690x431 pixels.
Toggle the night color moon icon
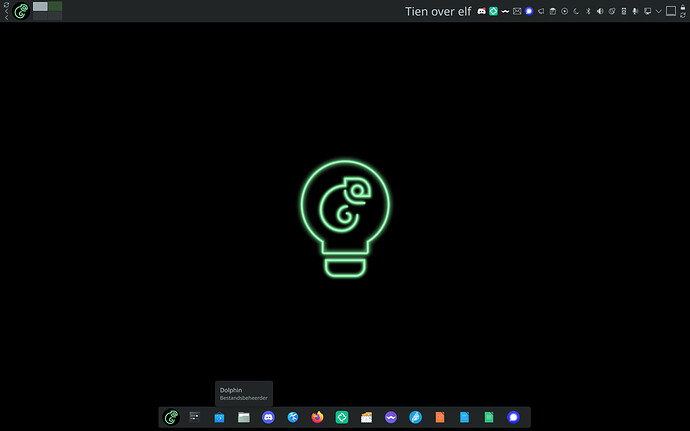576,11
